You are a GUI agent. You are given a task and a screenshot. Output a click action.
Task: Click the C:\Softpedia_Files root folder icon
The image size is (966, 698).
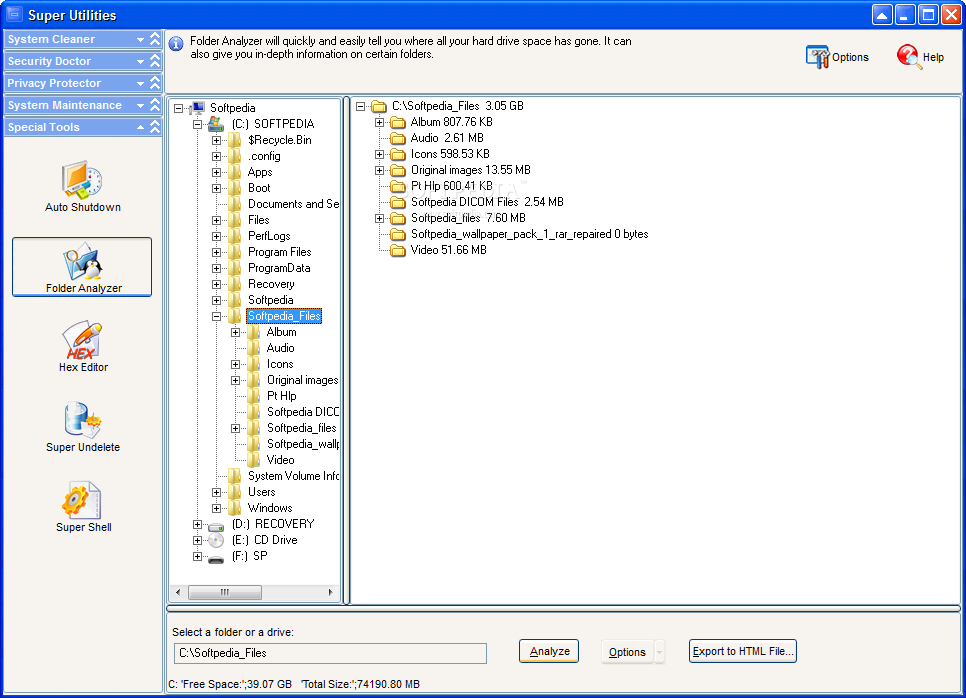click(x=379, y=106)
